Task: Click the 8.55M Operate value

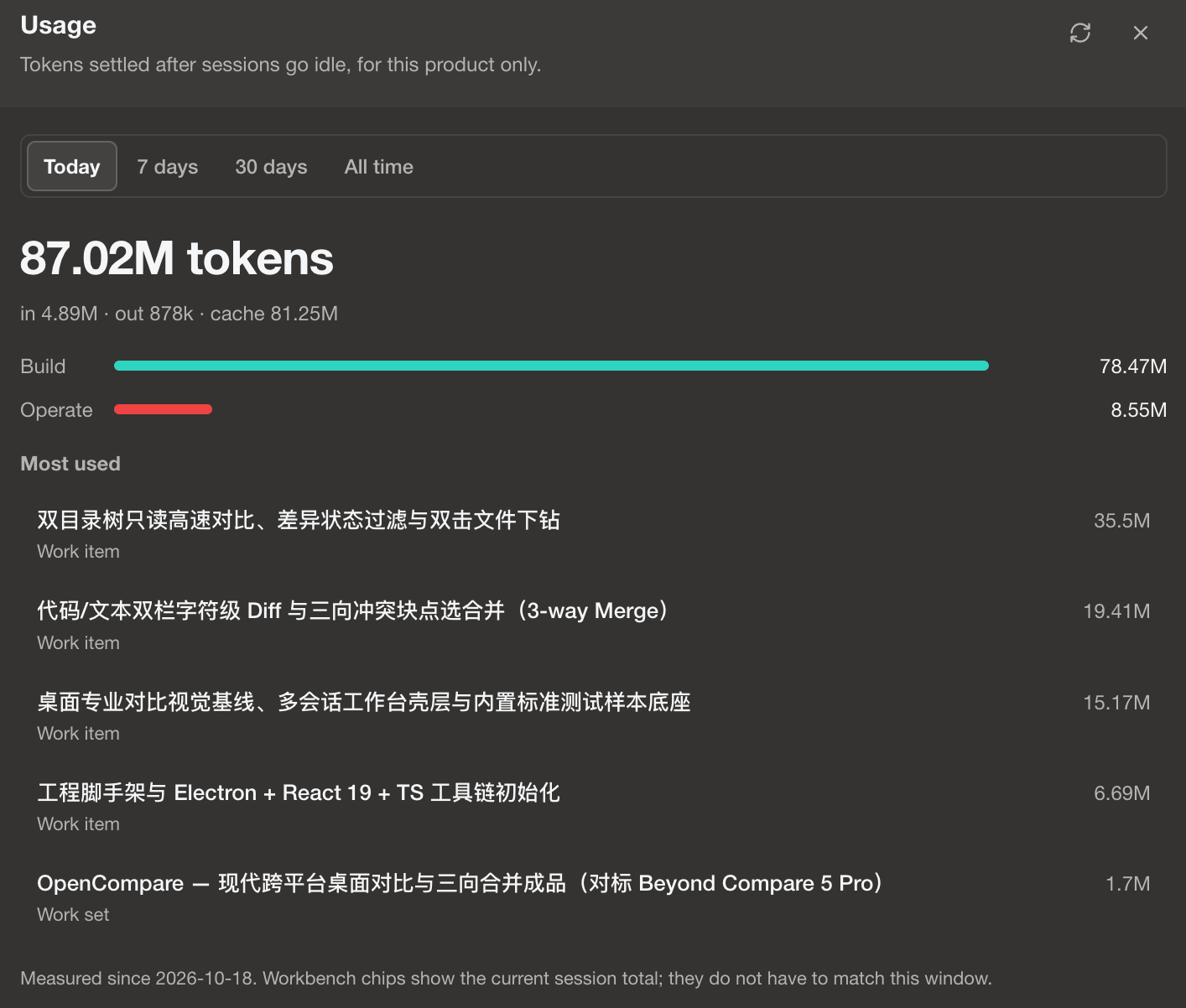Action: pyautogui.click(x=1138, y=410)
